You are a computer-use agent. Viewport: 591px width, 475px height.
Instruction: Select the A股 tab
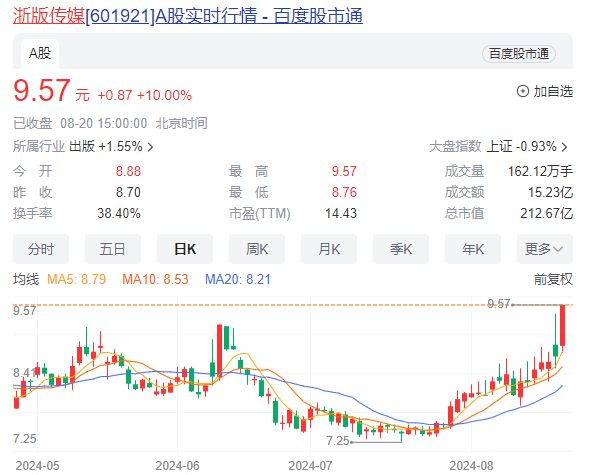click(x=40, y=54)
